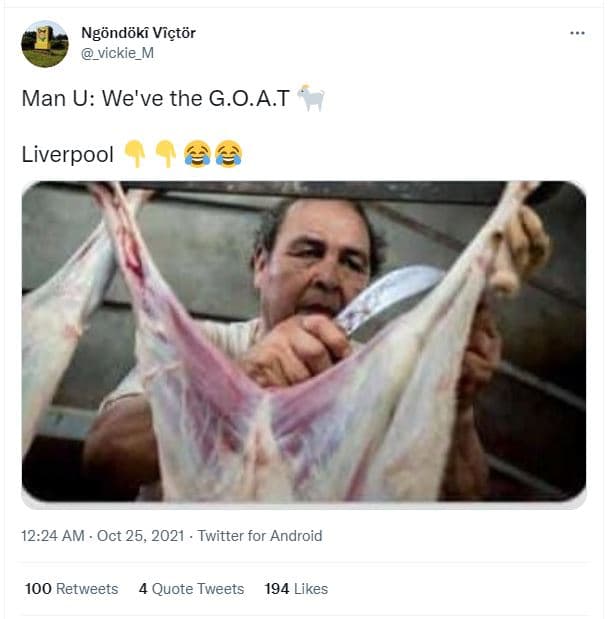This screenshot has width=614, height=619.
Task: View the 4 Quote Tweets
Action: pos(191,589)
